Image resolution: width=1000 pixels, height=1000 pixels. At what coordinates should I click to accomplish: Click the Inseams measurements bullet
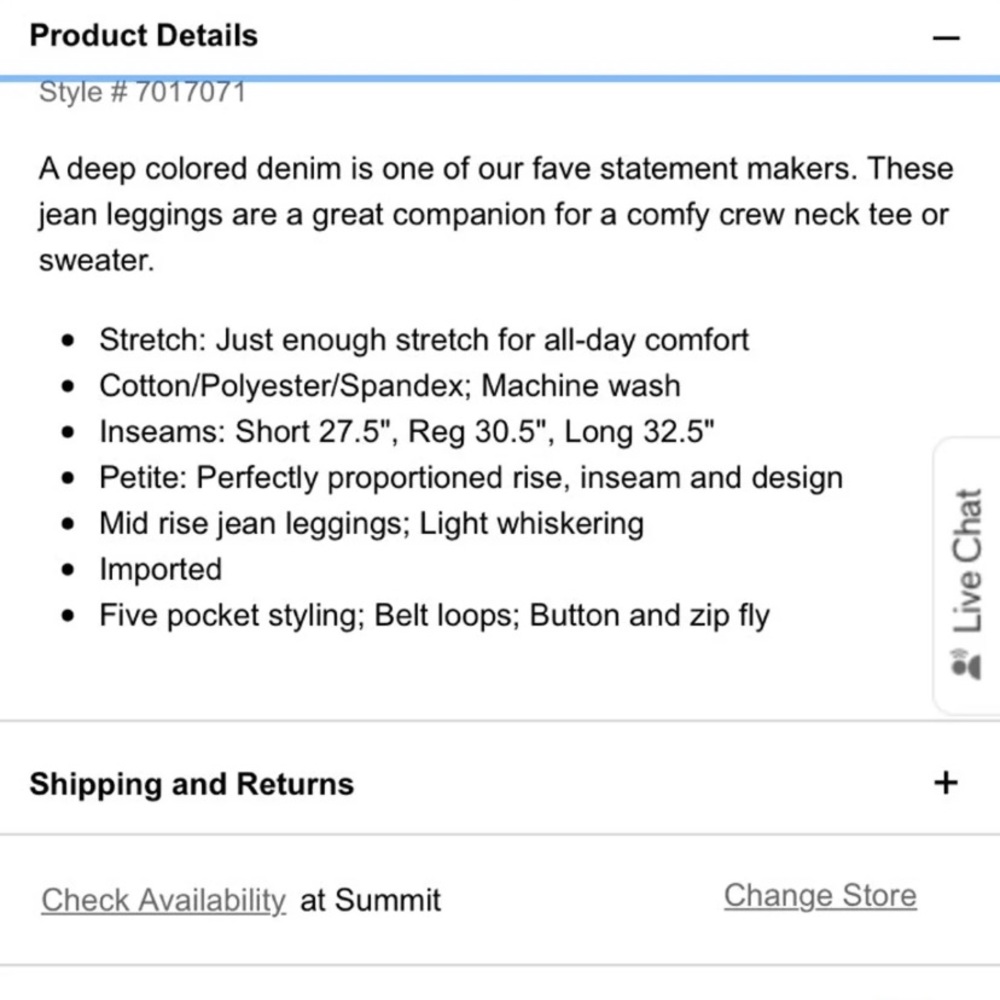[406, 431]
